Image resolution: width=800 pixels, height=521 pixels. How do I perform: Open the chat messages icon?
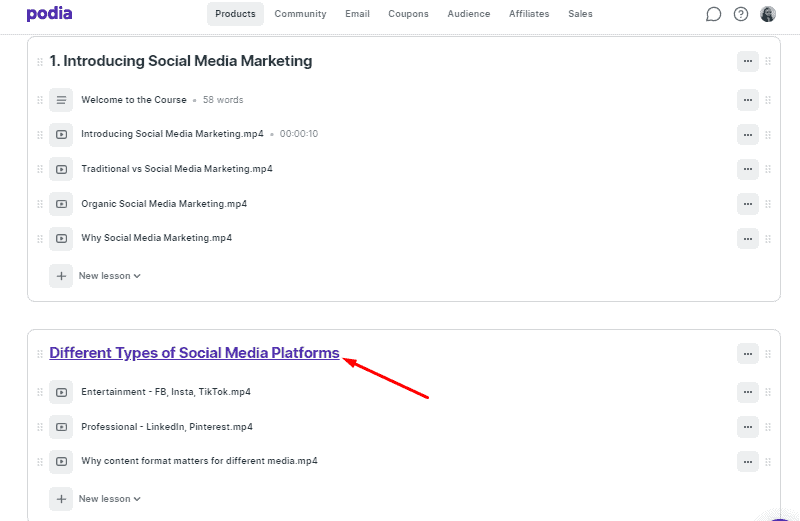[713, 14]
